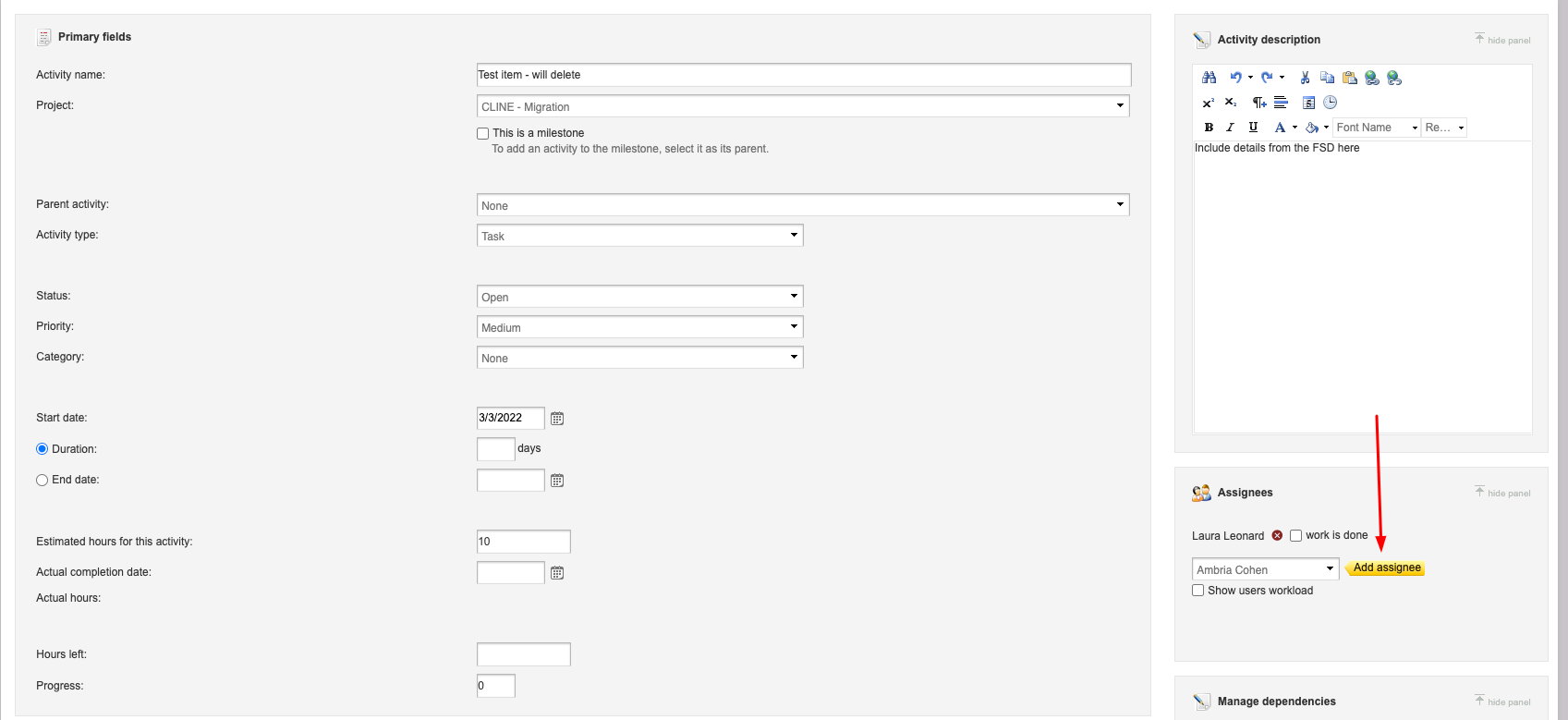Click the Add assignee button

pos(1386,567)
